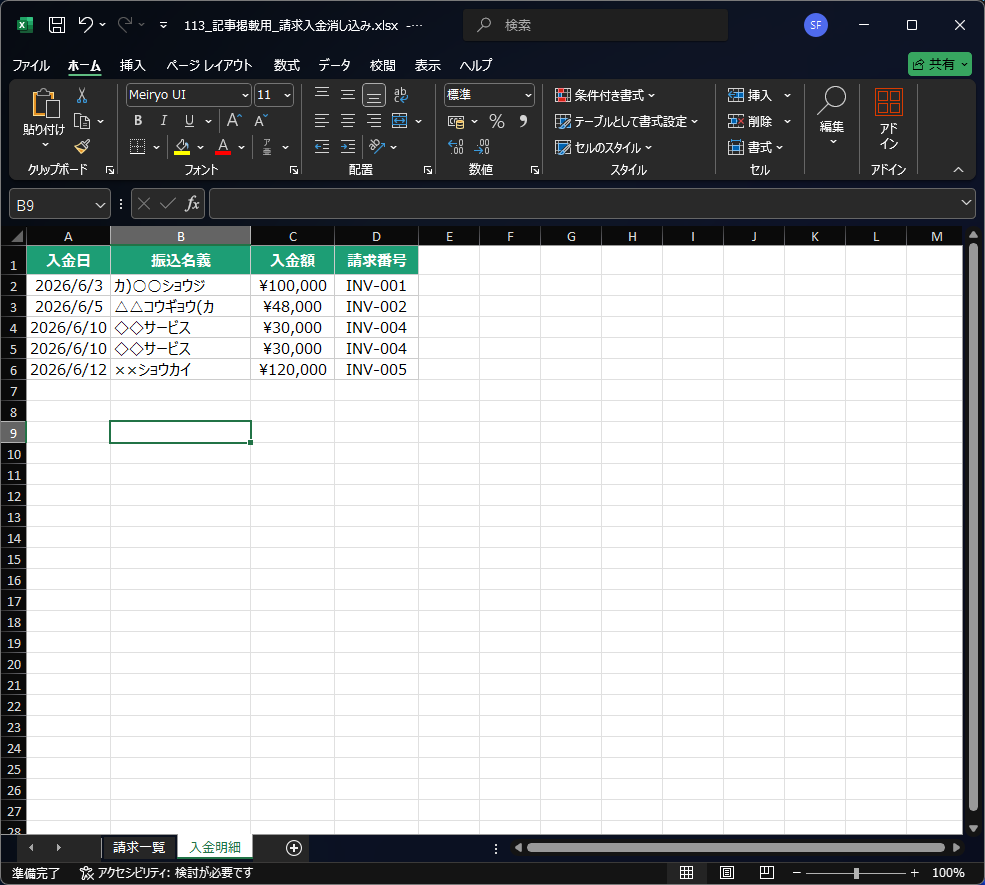Expand the number format dropdown showing 標準

528,95
